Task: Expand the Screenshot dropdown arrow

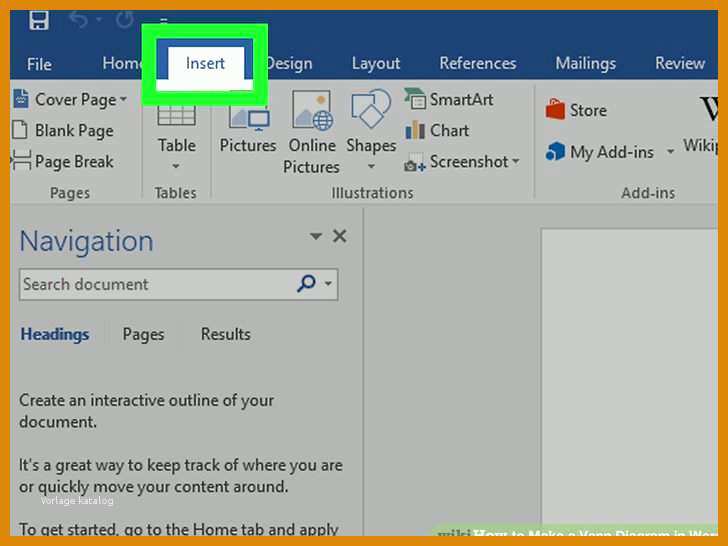Action: (x=516, y=161)
